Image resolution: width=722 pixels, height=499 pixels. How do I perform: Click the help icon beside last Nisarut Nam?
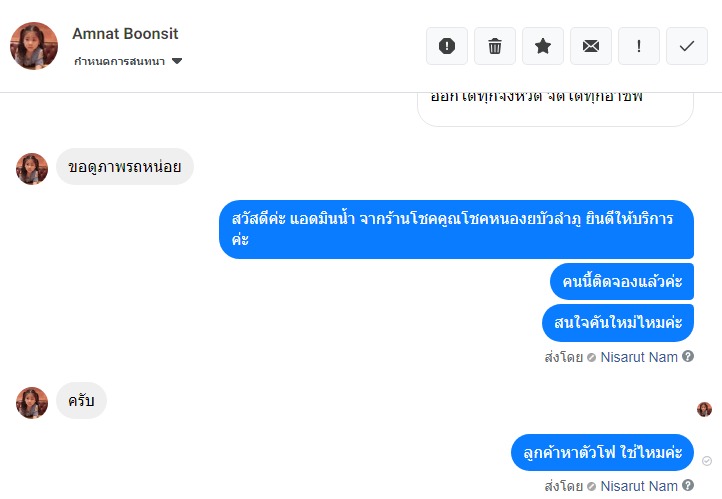click(688, 486)
